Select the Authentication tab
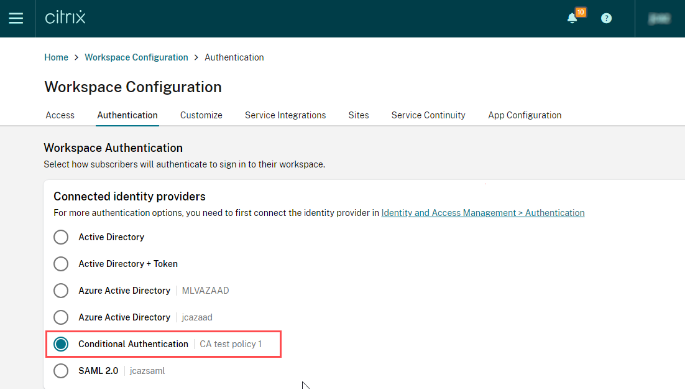685x389 pixels. click(127, 115)
